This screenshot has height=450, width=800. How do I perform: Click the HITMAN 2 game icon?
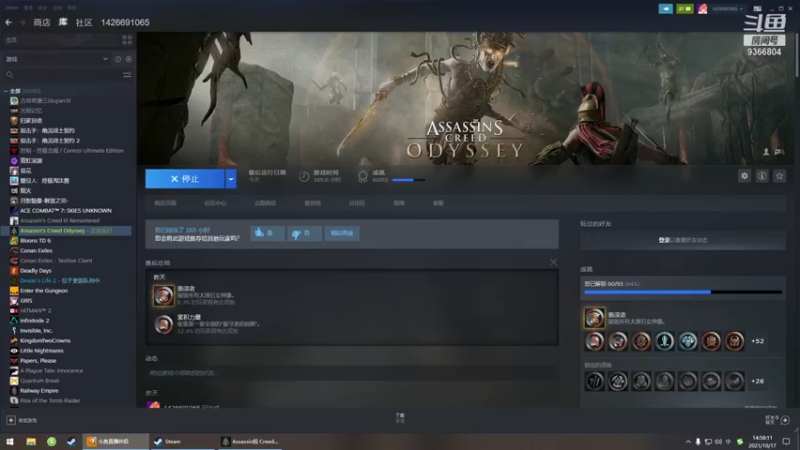click(x=14, y=311)
